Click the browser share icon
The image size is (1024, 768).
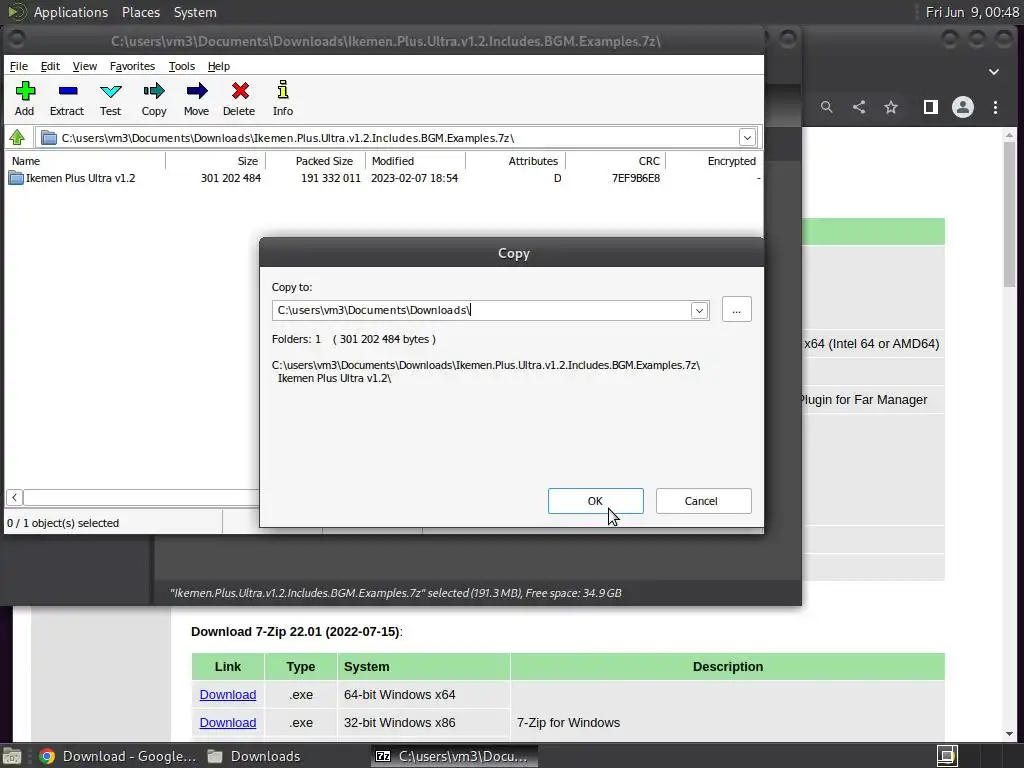(x=859, y=107)
